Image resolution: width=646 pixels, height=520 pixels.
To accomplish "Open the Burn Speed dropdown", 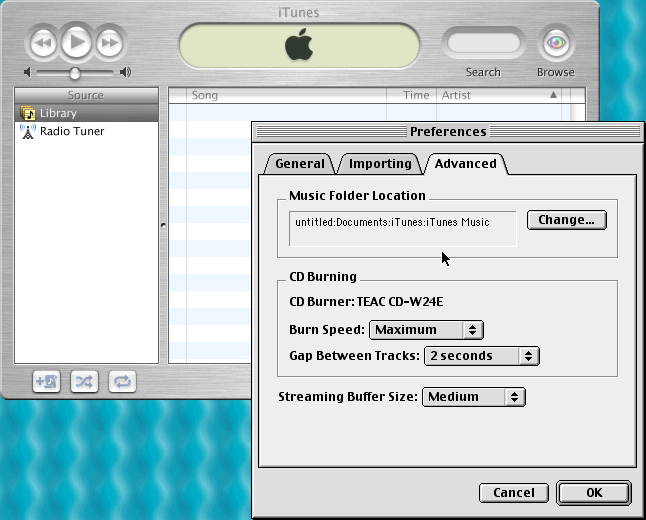I will tap(426, 330).
